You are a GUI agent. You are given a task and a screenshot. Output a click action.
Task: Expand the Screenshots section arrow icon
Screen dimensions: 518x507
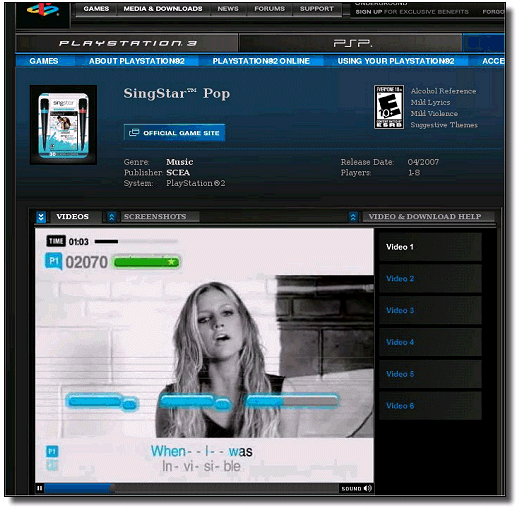pos(112,217)
